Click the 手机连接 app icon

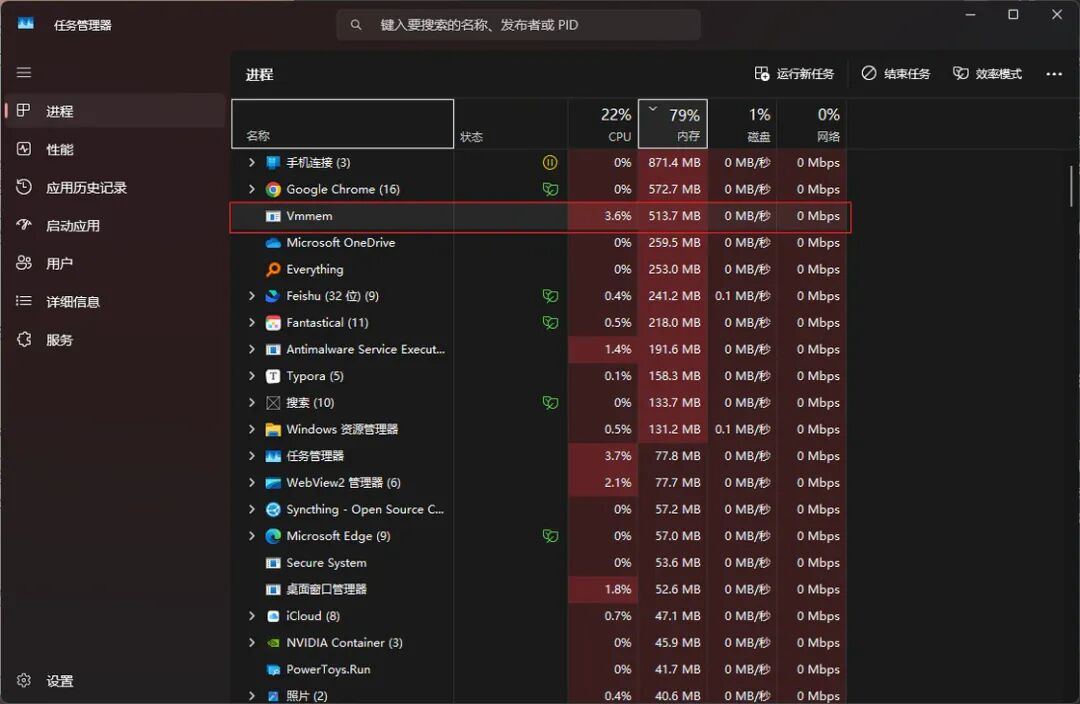(273, 163)
